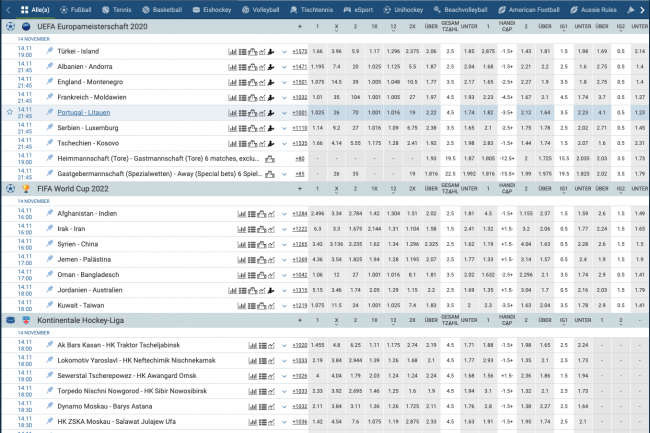Open the trend graph icon for Syrien - China

273,244
